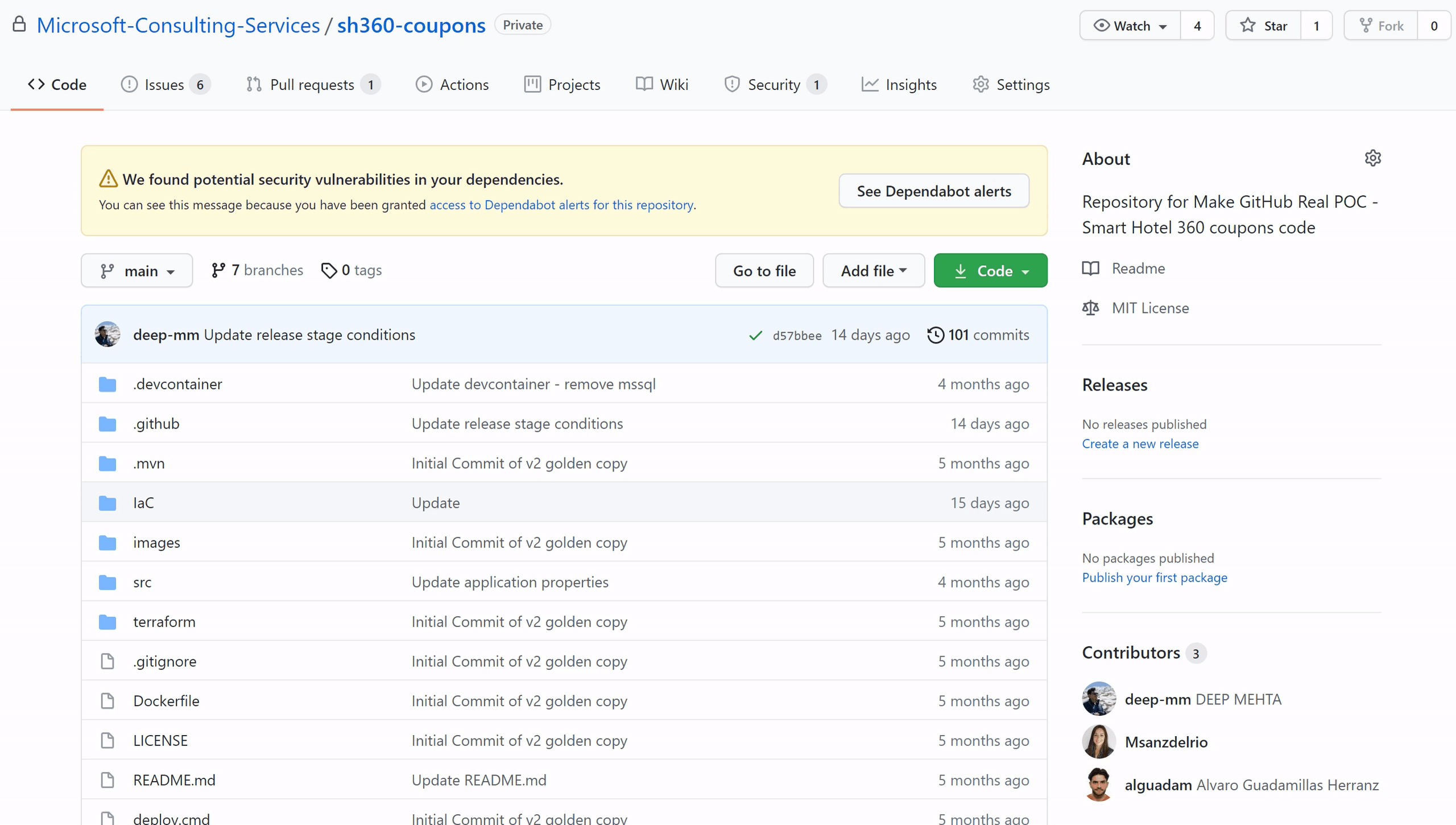Star the repository
The image size is (1456, 825).
pos(1263,26)
